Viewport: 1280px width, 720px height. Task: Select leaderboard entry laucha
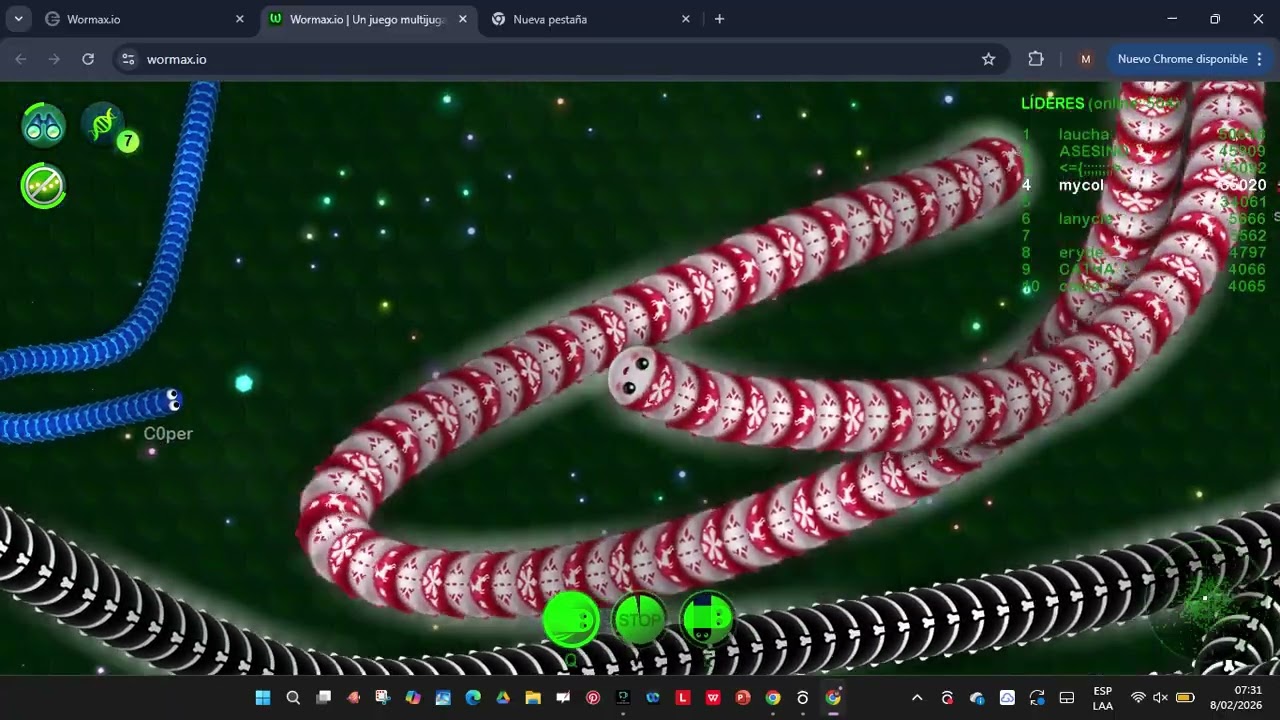pyautogui.click(x=1084, y=134)
